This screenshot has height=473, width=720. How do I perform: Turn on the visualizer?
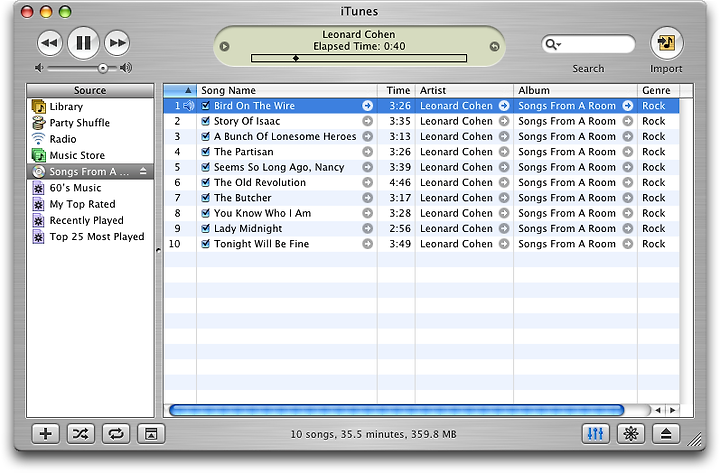pyautogui.click(x=631, y=434)
